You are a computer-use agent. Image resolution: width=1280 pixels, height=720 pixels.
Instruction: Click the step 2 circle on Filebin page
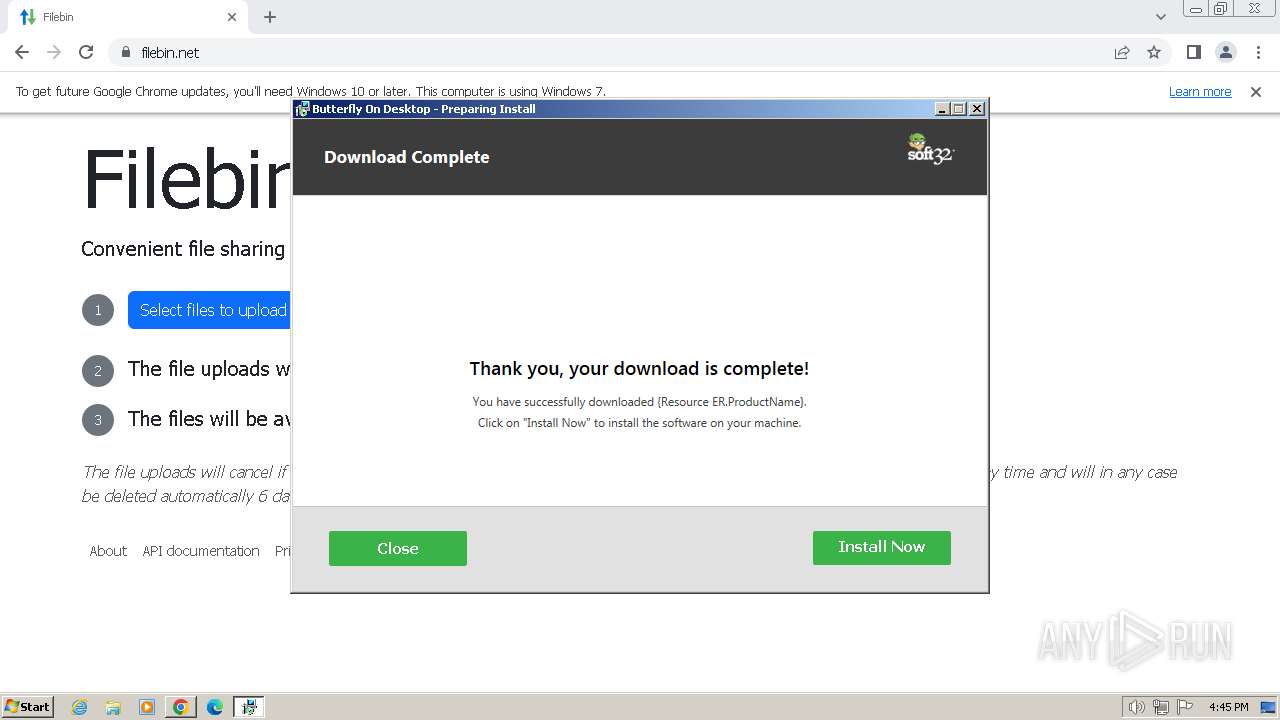click(x=98, y=370)
